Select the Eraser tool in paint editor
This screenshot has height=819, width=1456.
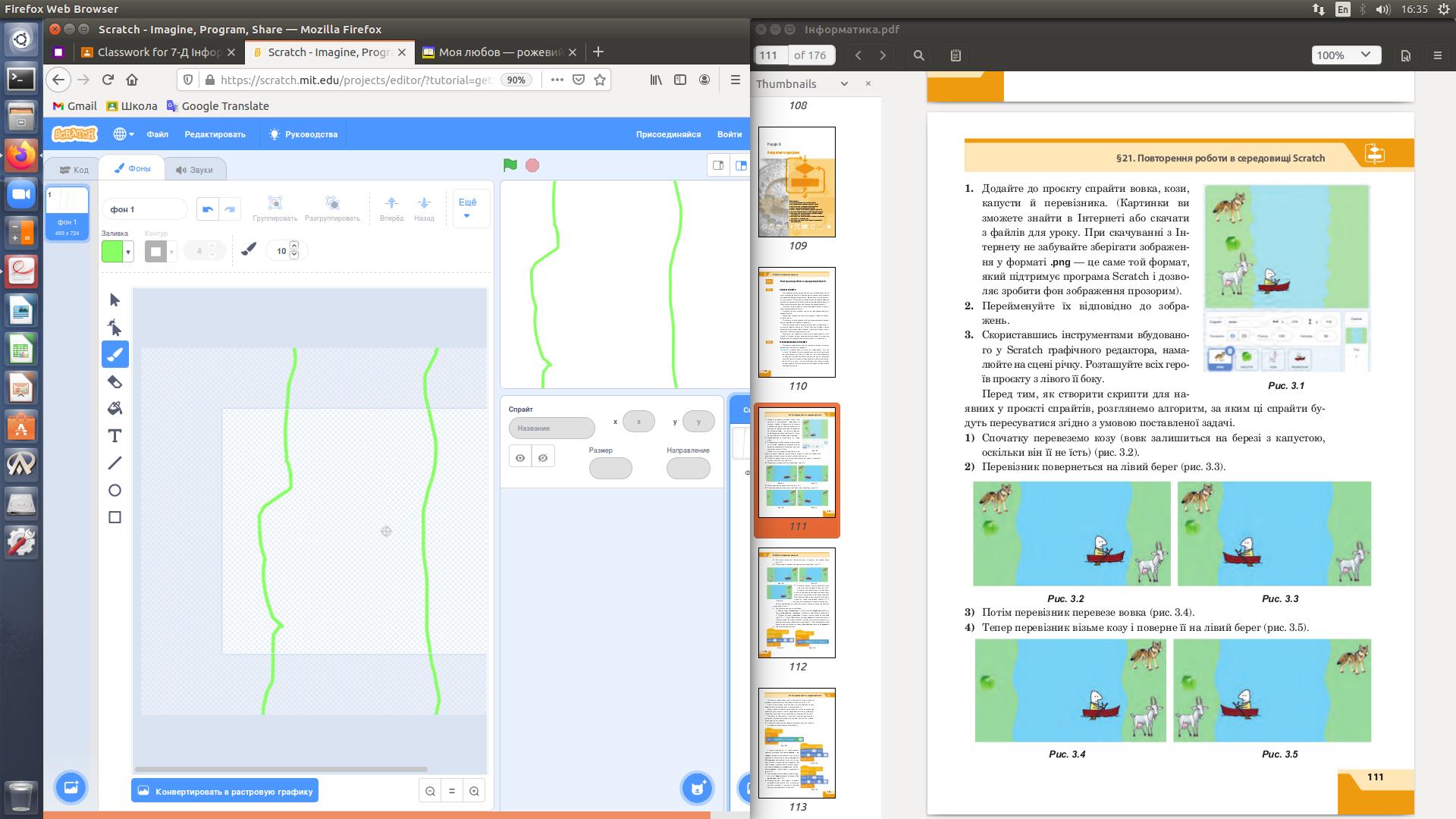tap(115, 381)
